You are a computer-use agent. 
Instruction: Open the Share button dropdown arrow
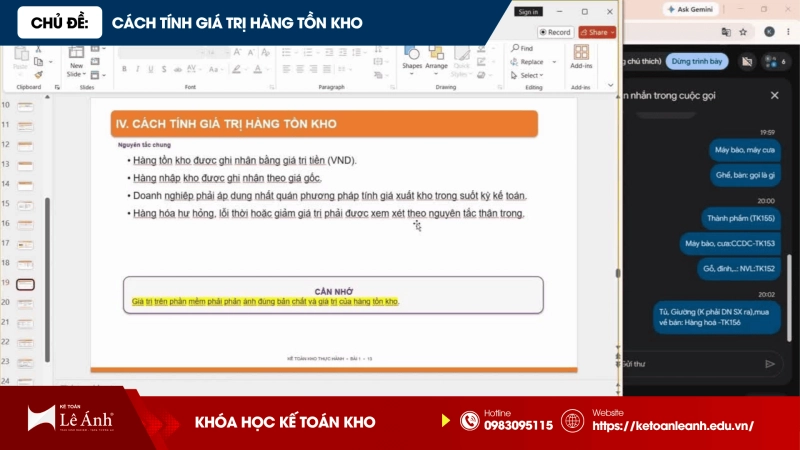(612, 32)
